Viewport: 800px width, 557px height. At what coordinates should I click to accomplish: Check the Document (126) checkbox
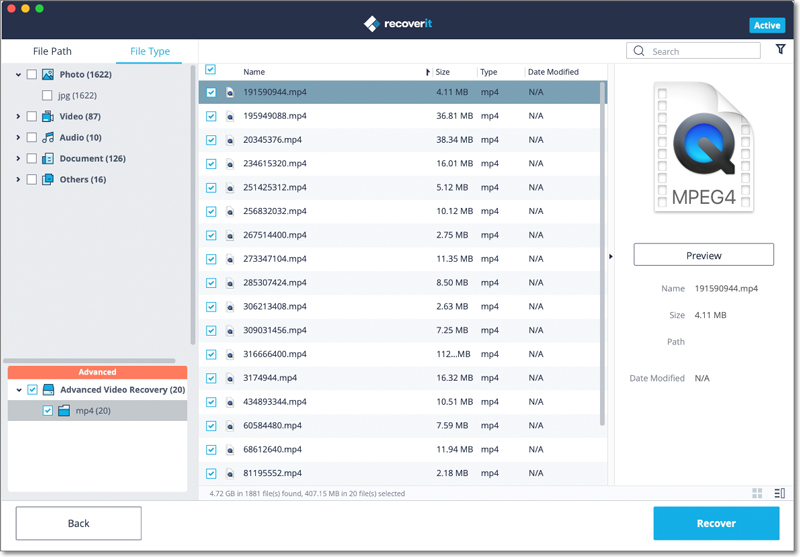[x=32, y=158]
